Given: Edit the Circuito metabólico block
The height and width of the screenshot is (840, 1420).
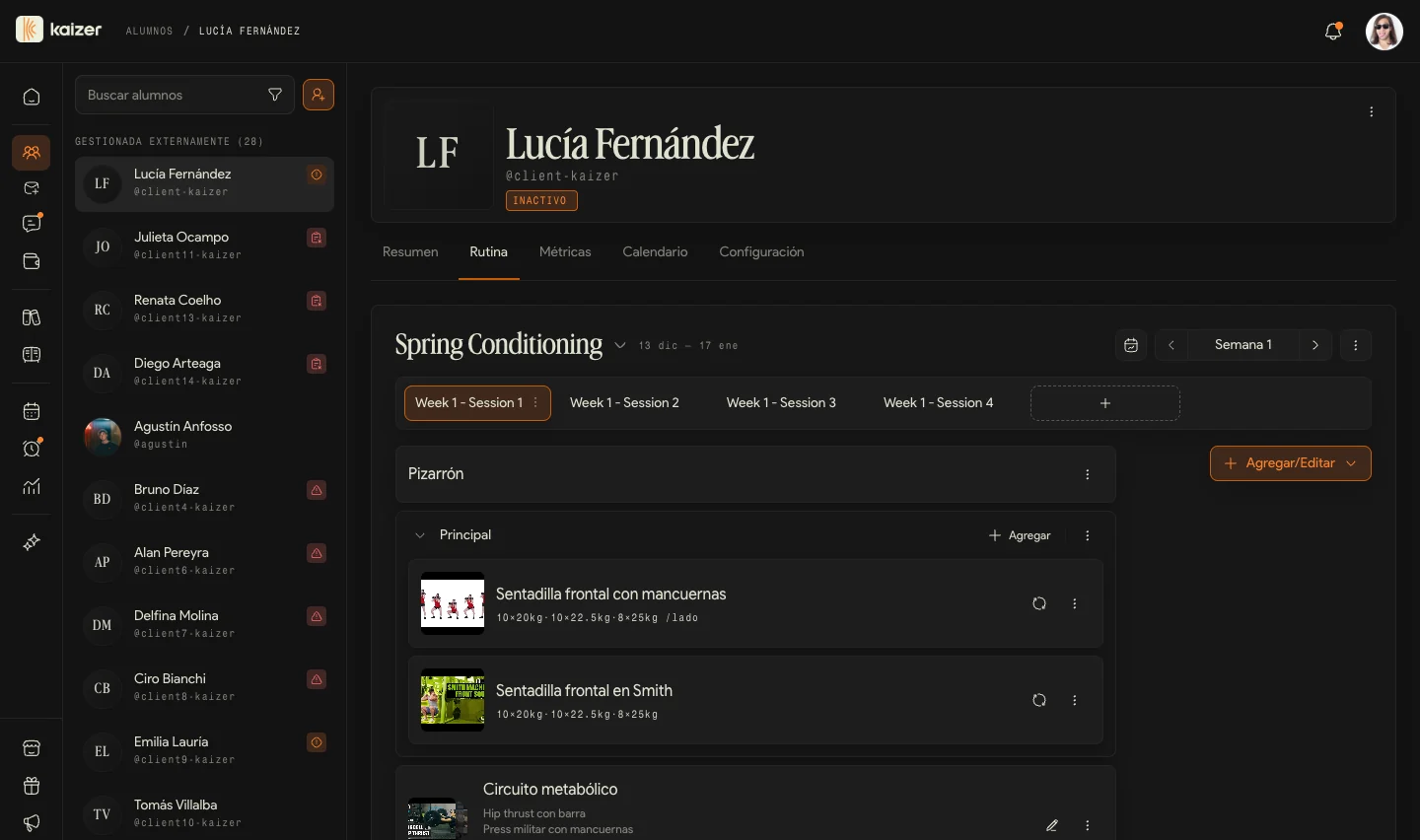Looking at the screenshot, I should click(x=1052, y=825).
